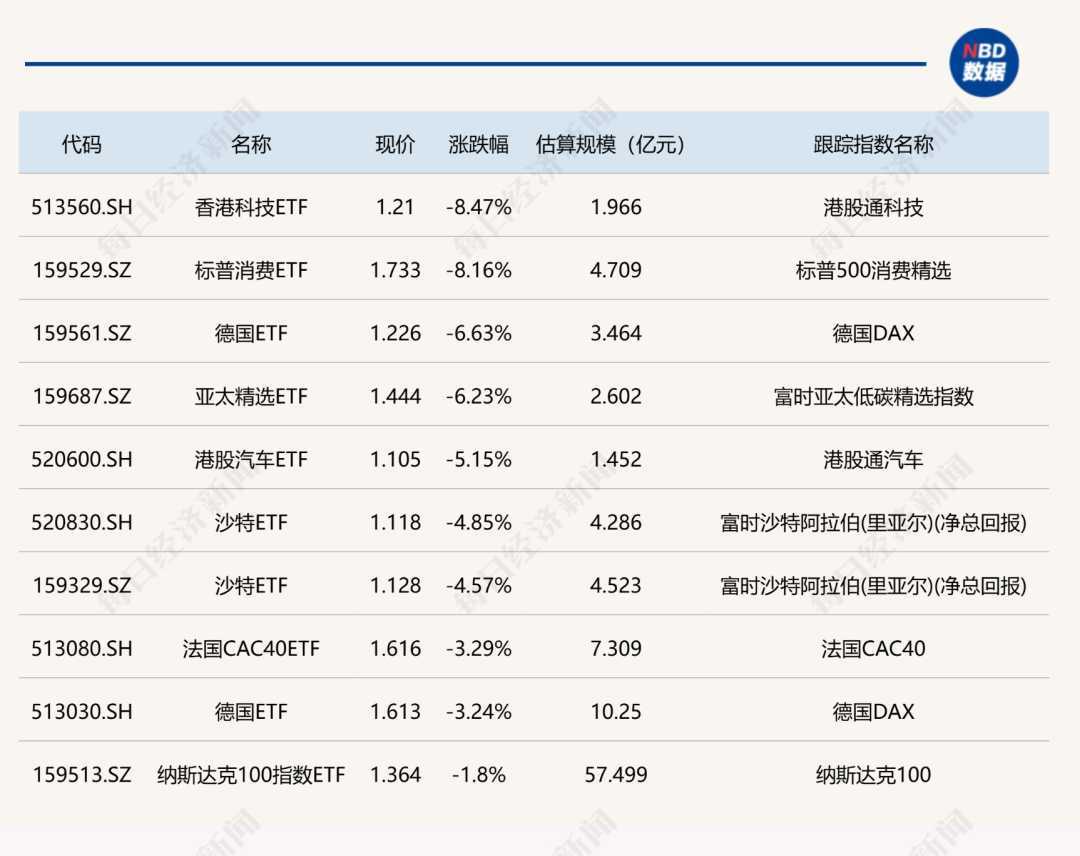Select the 标普消费ETF name cell
The image size is (1080, 856).
pyautogui.click(x=251, y=270)
